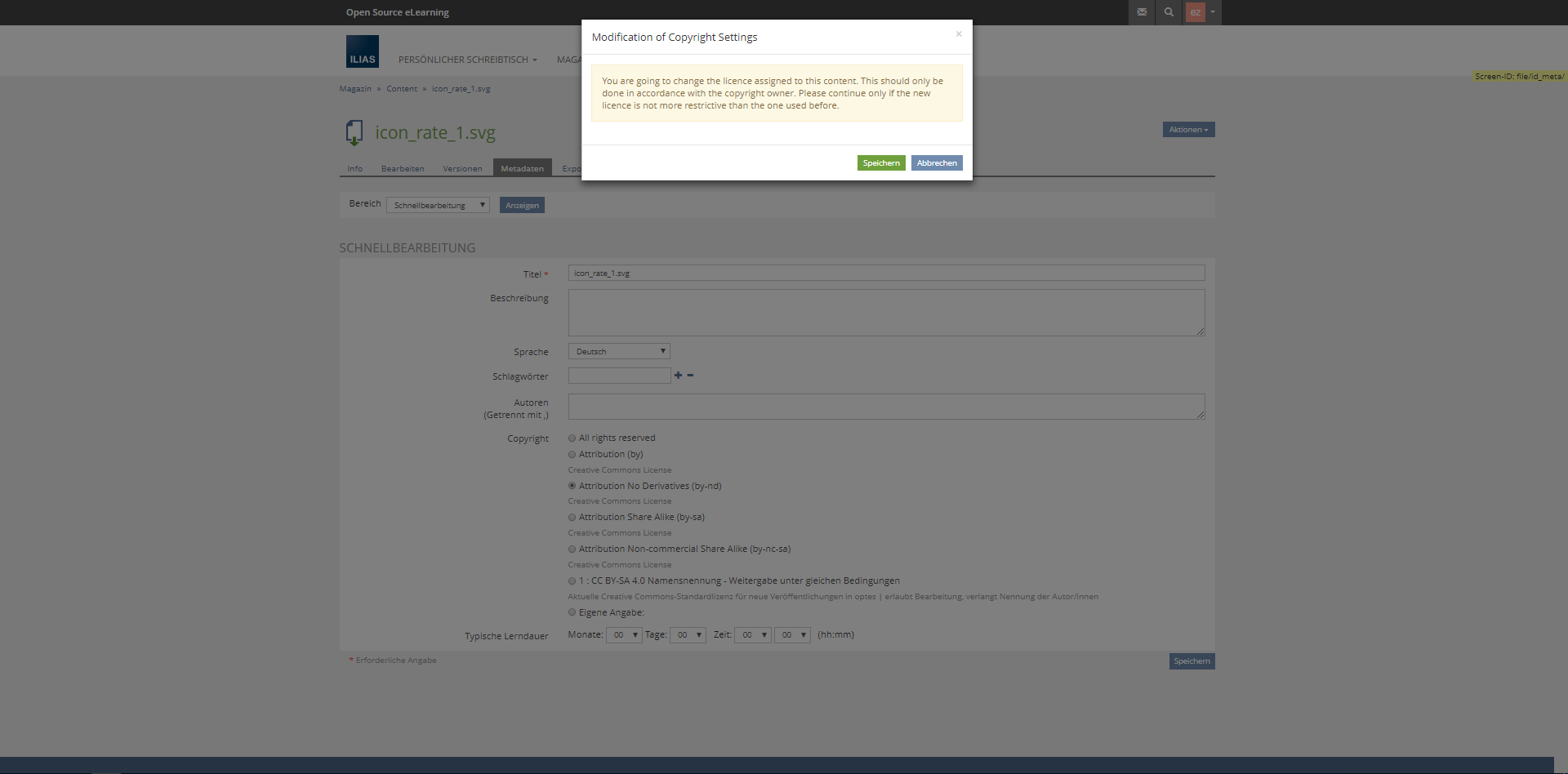Expand the Persönlicher Schreibtisch menu
This screenshot has height=774, width=1568.
click(x=468, y=60)
